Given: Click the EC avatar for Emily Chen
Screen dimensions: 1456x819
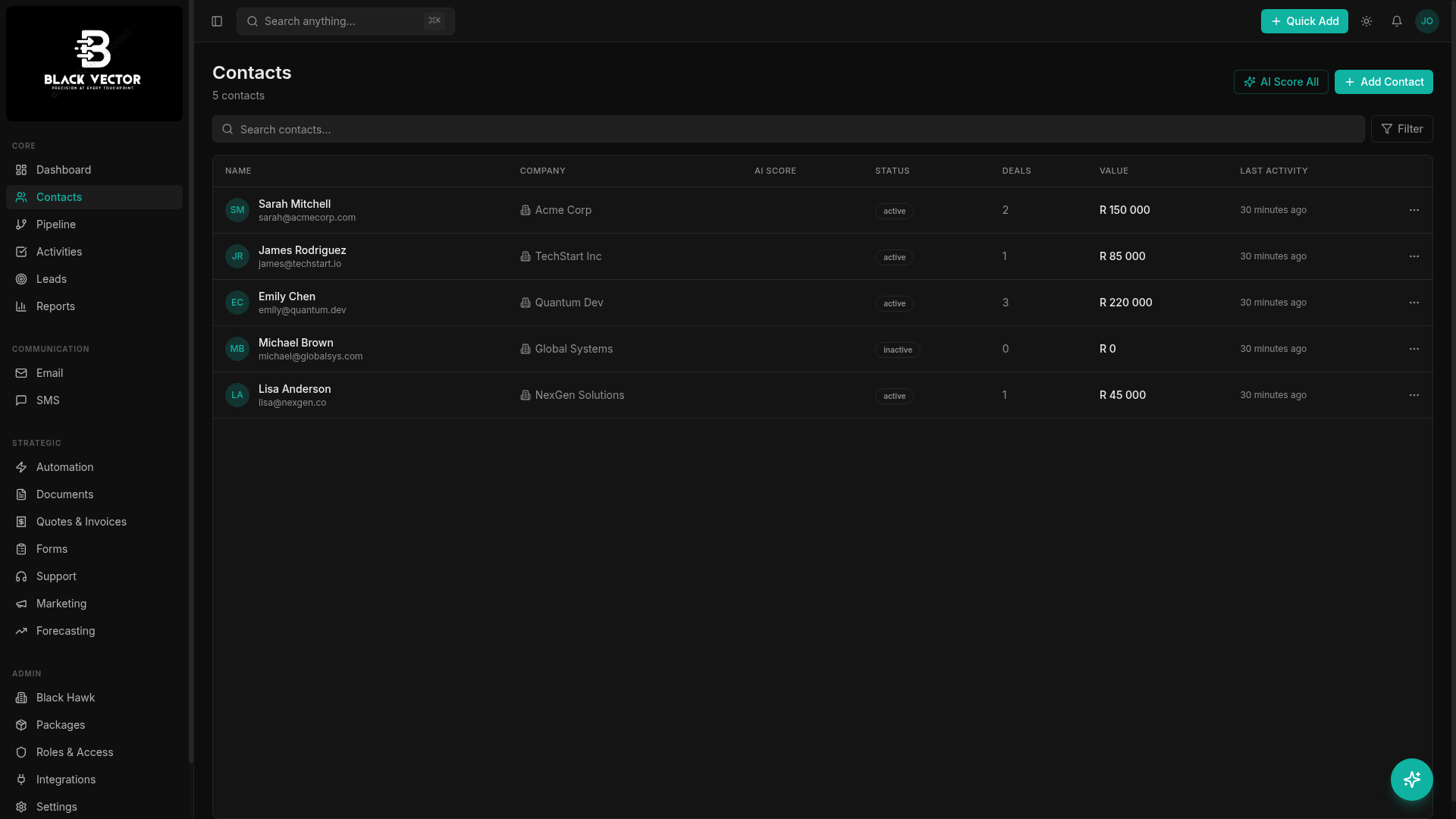Looking at the screenshot, I should 237,303.
